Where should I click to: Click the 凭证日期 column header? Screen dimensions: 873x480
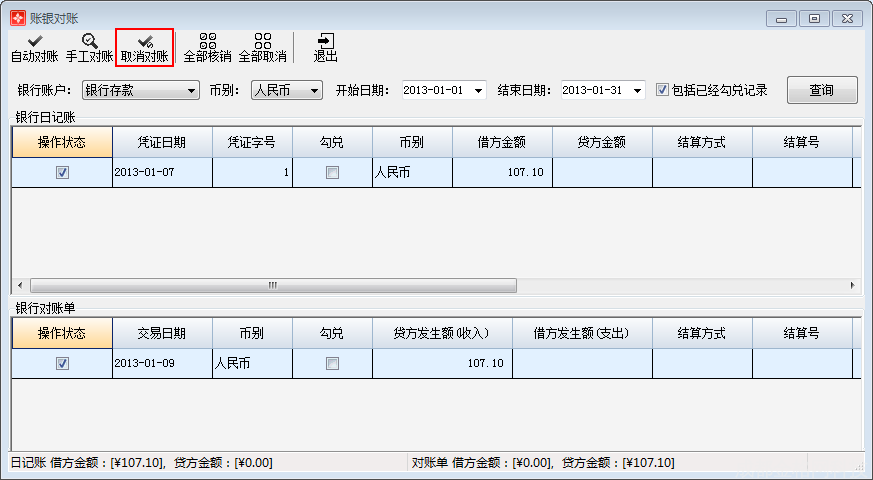tap(162, 142)
